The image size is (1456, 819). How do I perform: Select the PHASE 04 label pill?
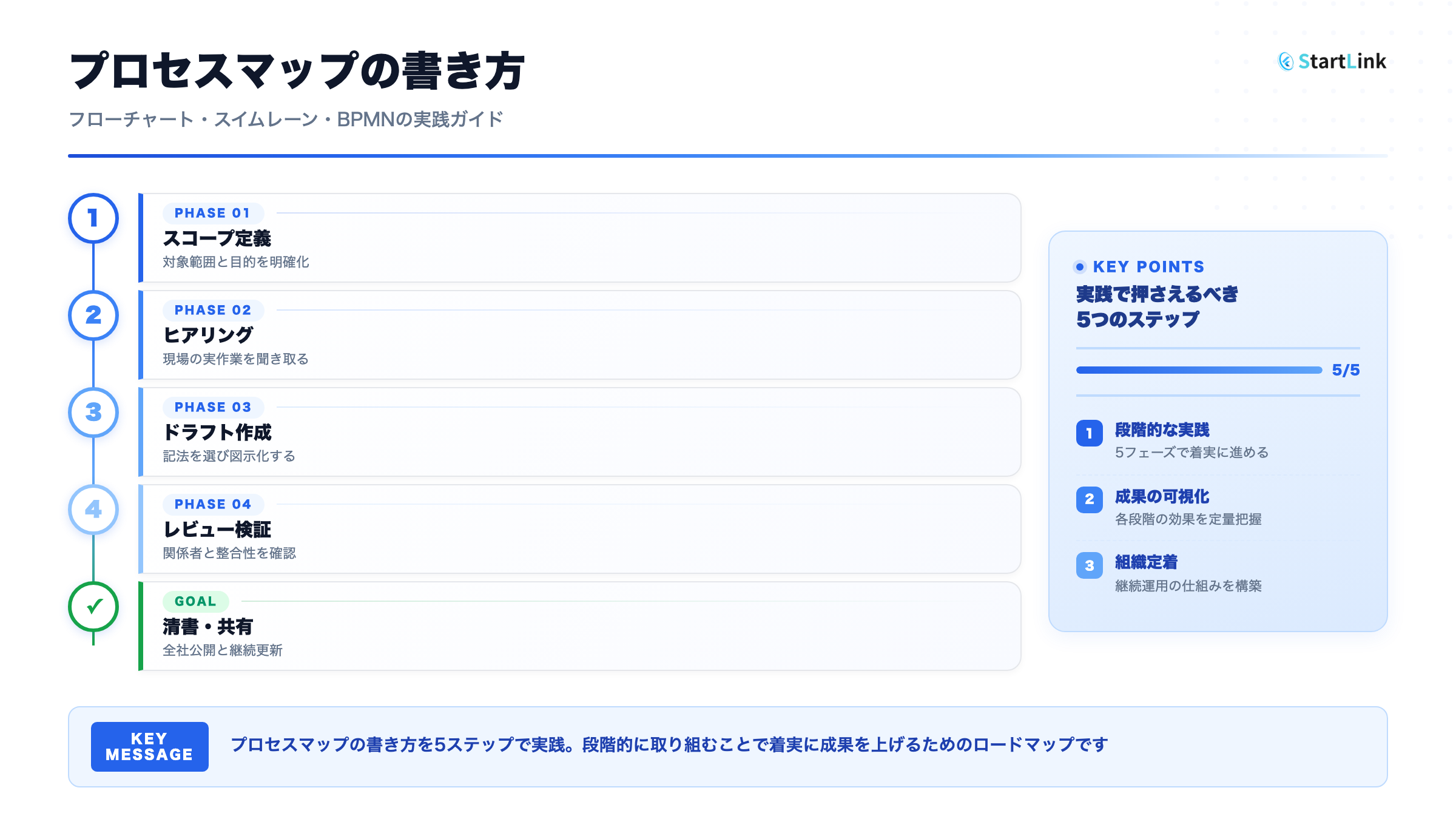212,504
